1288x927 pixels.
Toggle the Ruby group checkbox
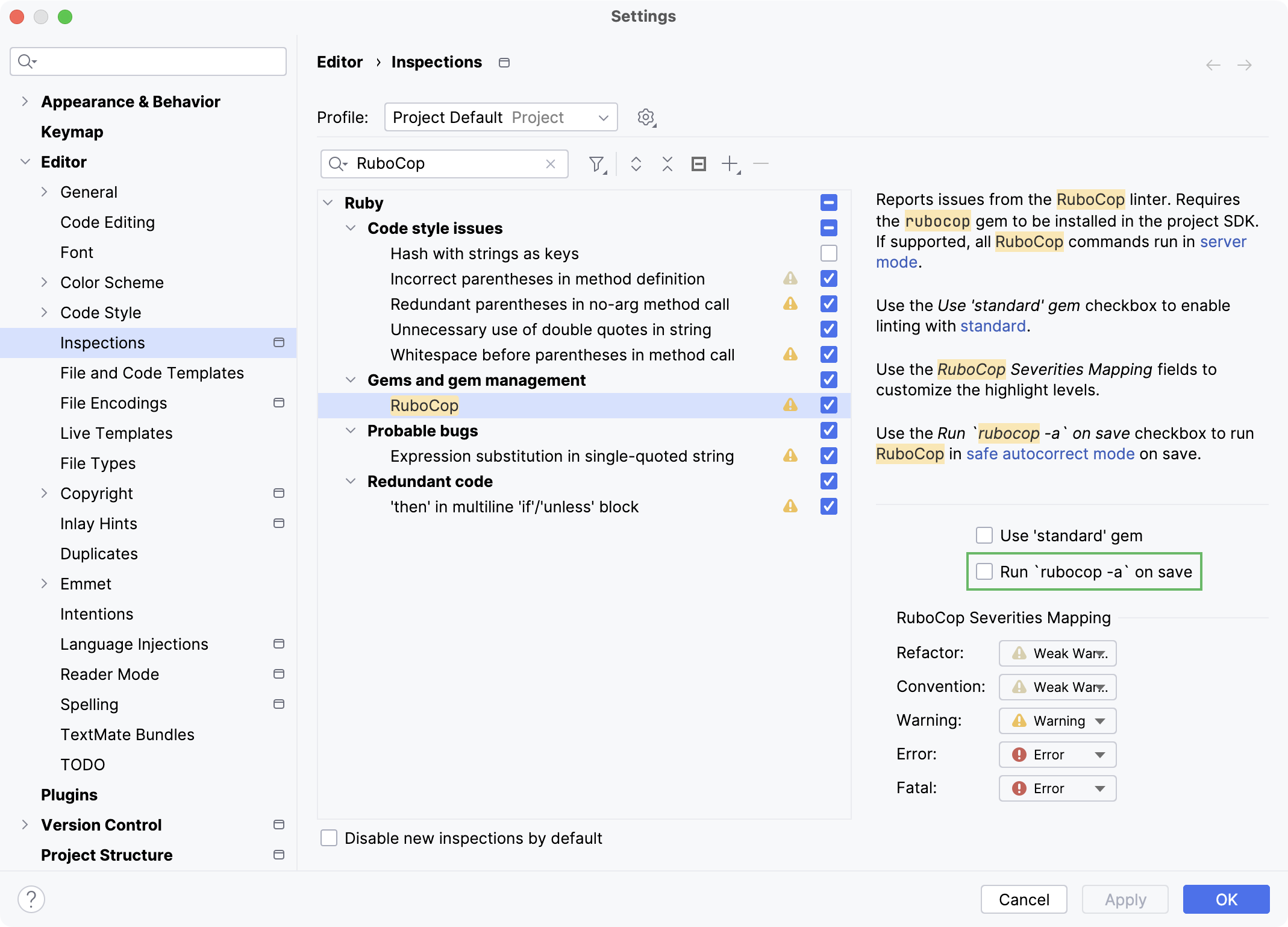click(x=828, y=203)
